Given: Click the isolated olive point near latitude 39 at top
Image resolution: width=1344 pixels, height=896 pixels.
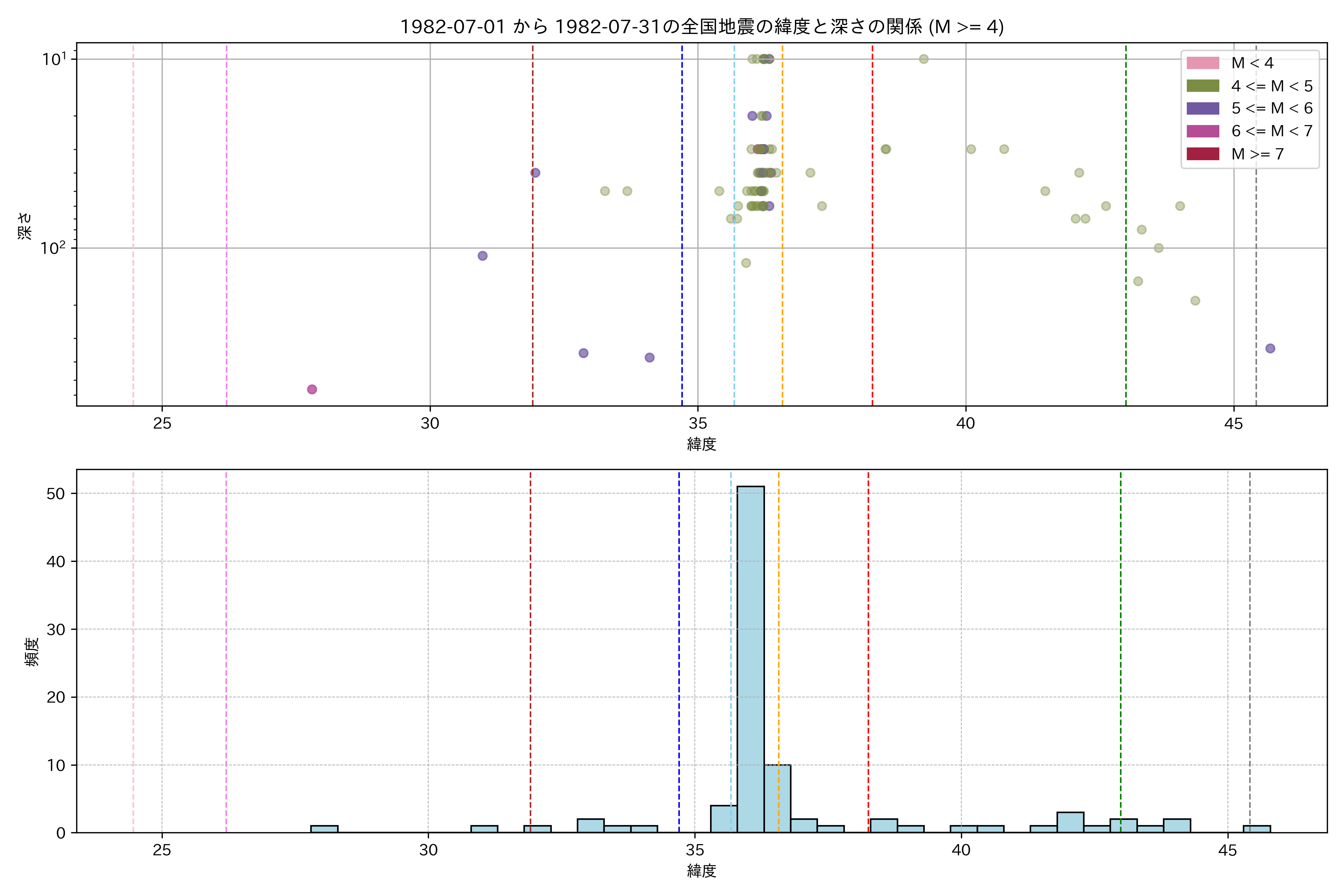Looking at the screenshot, I should click(x=923, y=59).
